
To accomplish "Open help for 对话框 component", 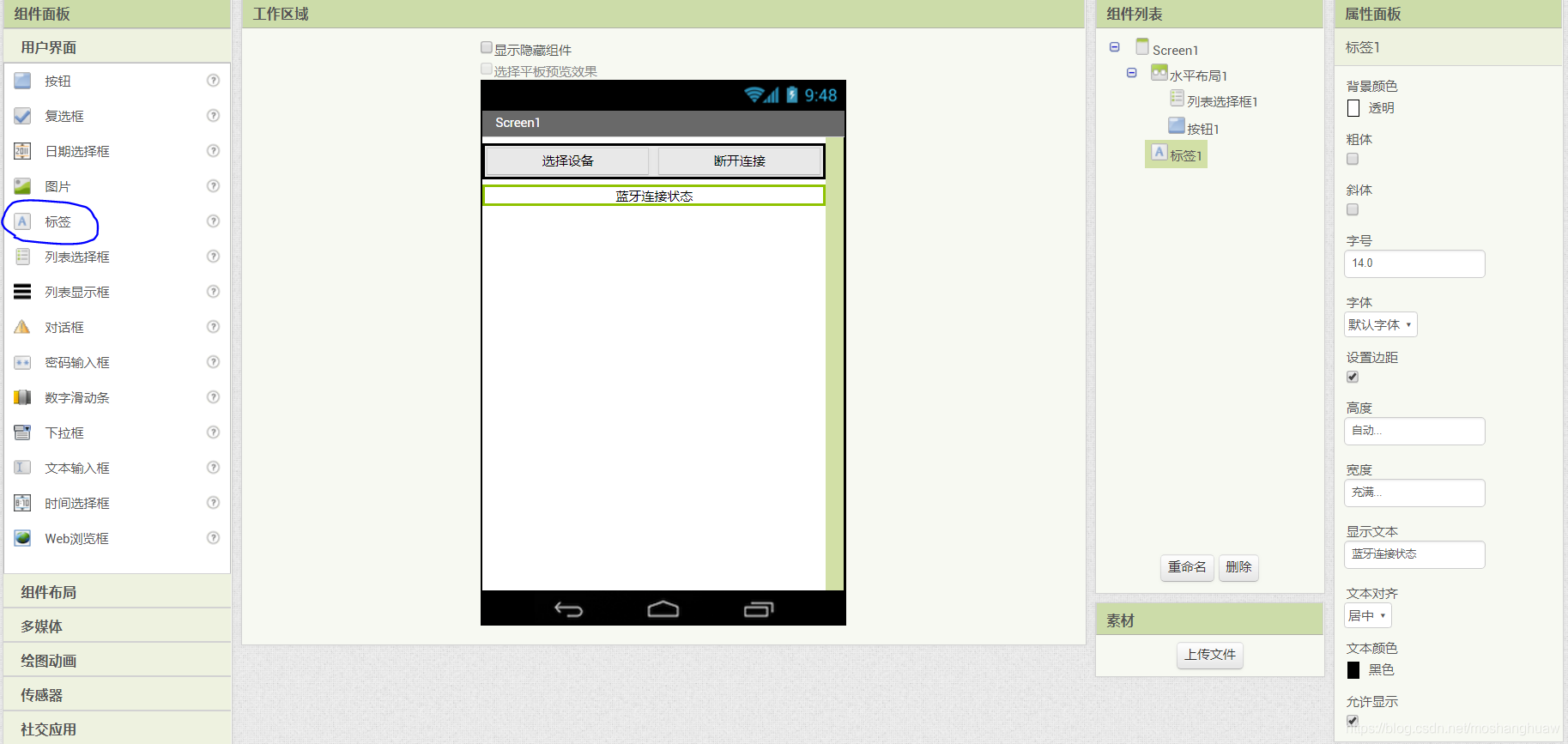I will tap(214, 326).
